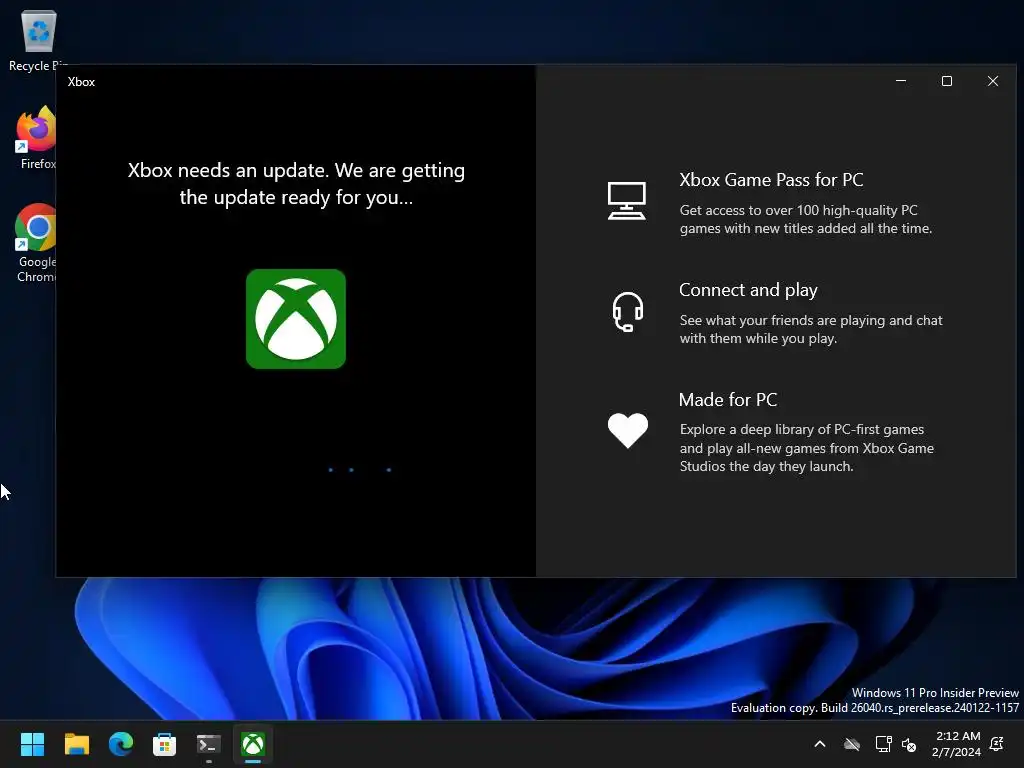Click the headset icon beside Connect and play
The width and height of the screenshot is (1024, 768).
pyautogui.click(x=628, y=312)
